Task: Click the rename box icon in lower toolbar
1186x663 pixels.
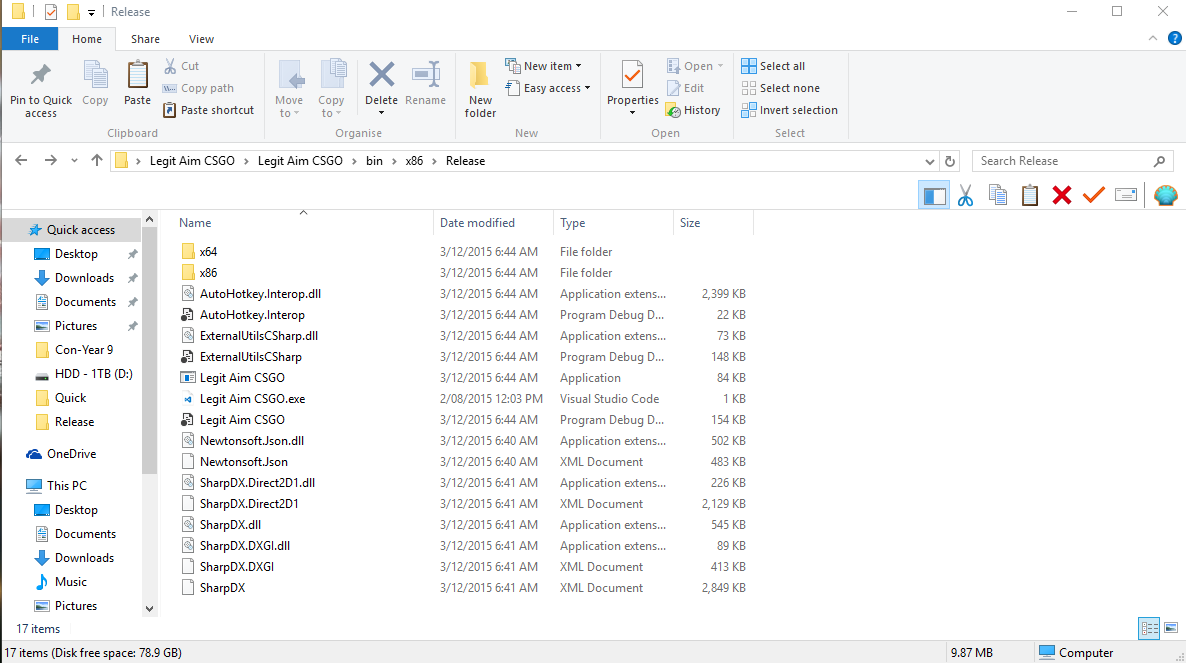Action: 1125,196
